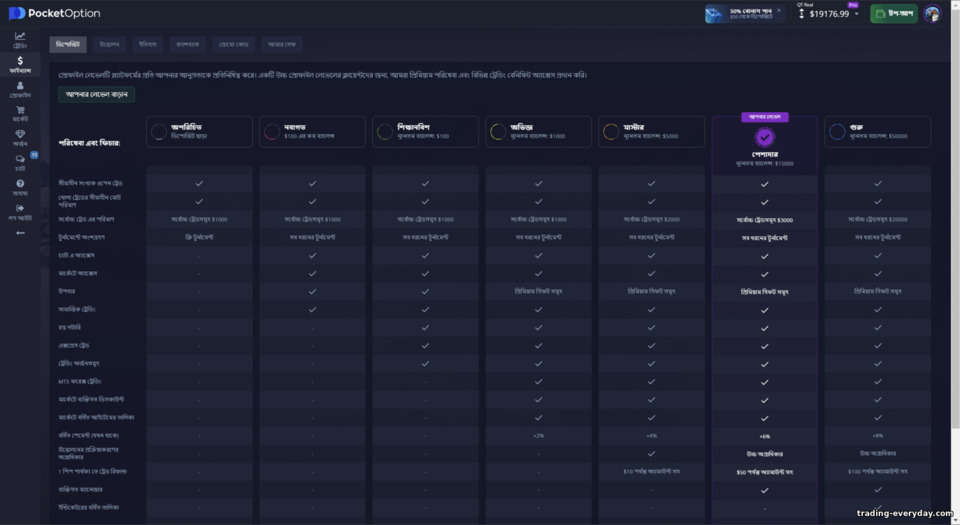Click the Log out arrow icon
This screenshot has height=525, width=960.
click(20, 208)
